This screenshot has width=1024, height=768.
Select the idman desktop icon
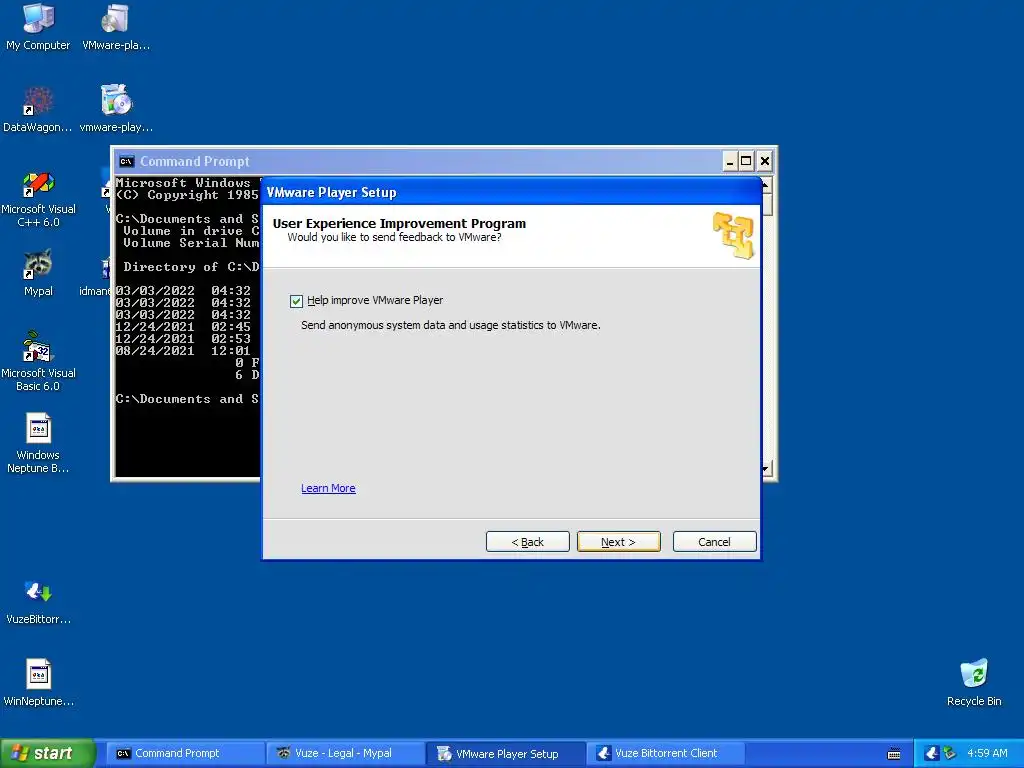tap(96, 279)
